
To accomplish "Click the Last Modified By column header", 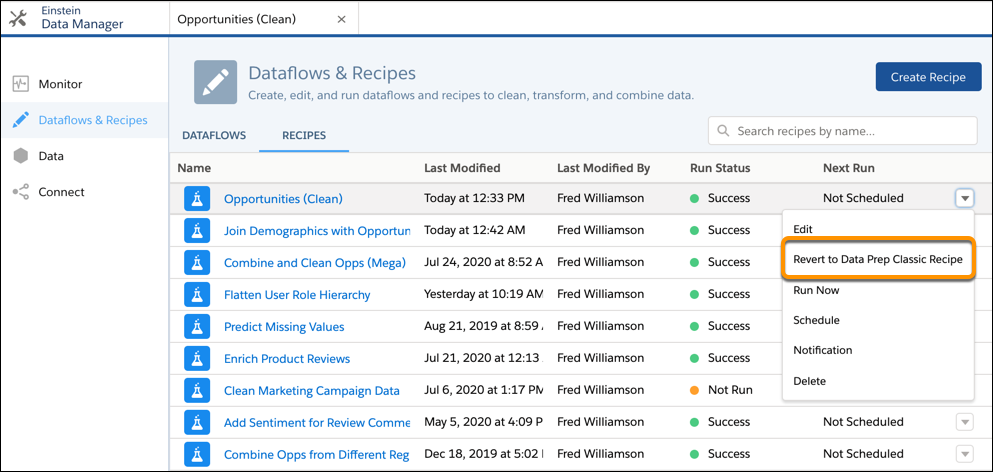I will [604, 168].
